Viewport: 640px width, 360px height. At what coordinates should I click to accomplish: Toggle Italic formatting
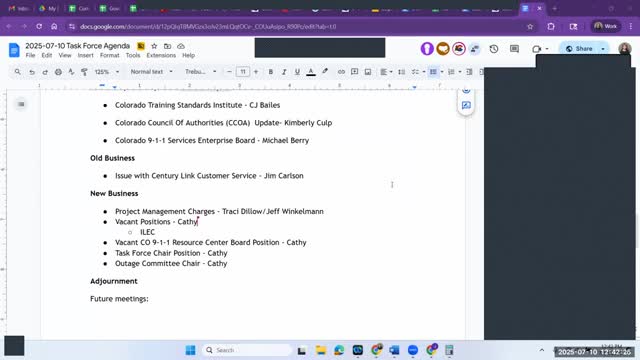[x=284, y=72]
